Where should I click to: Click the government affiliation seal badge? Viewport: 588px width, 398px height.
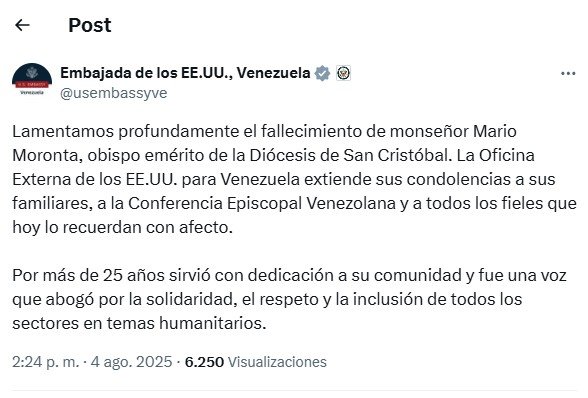[343, 73]
